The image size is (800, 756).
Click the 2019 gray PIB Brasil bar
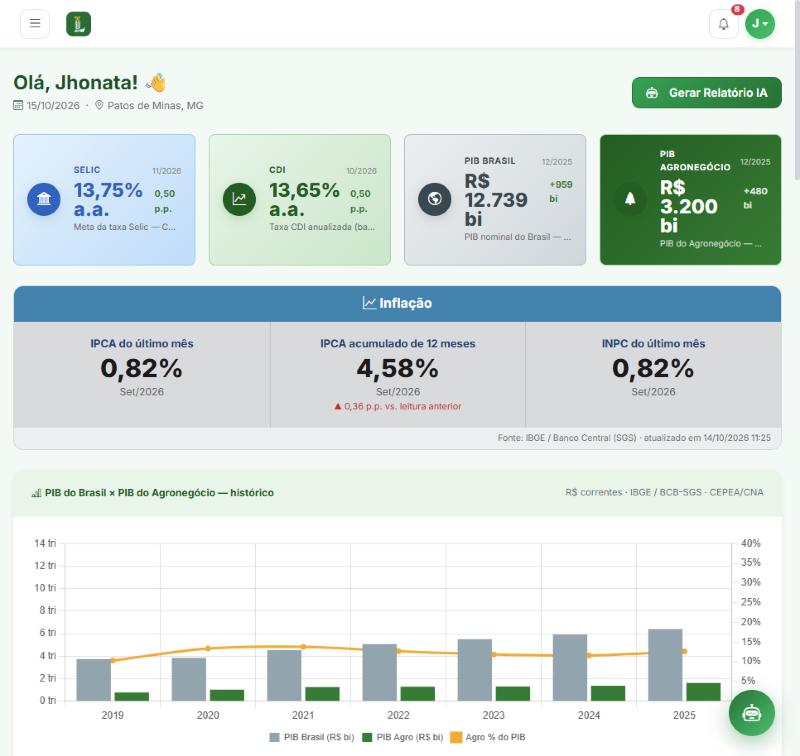pos(94,680)
